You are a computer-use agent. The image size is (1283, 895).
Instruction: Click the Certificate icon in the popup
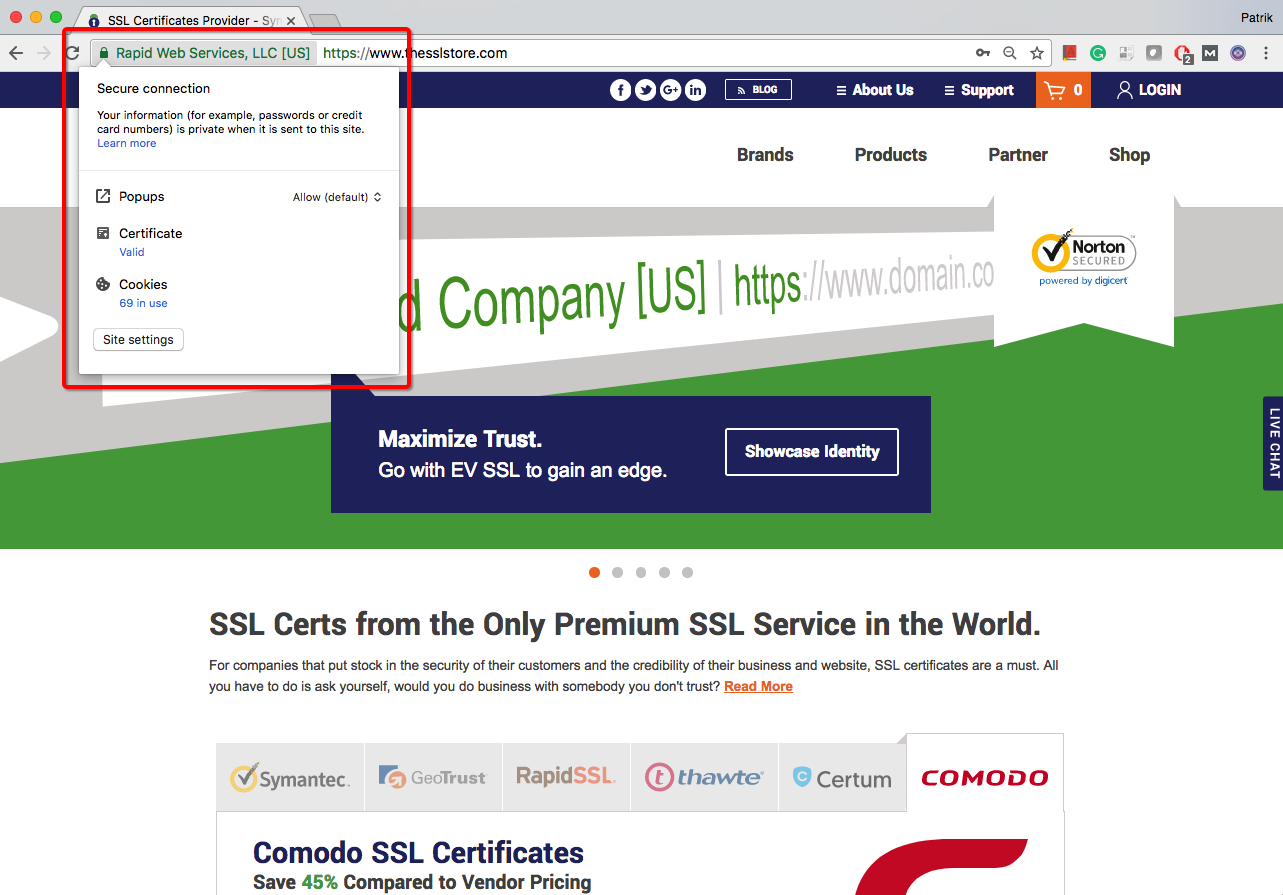click(103, 233)
